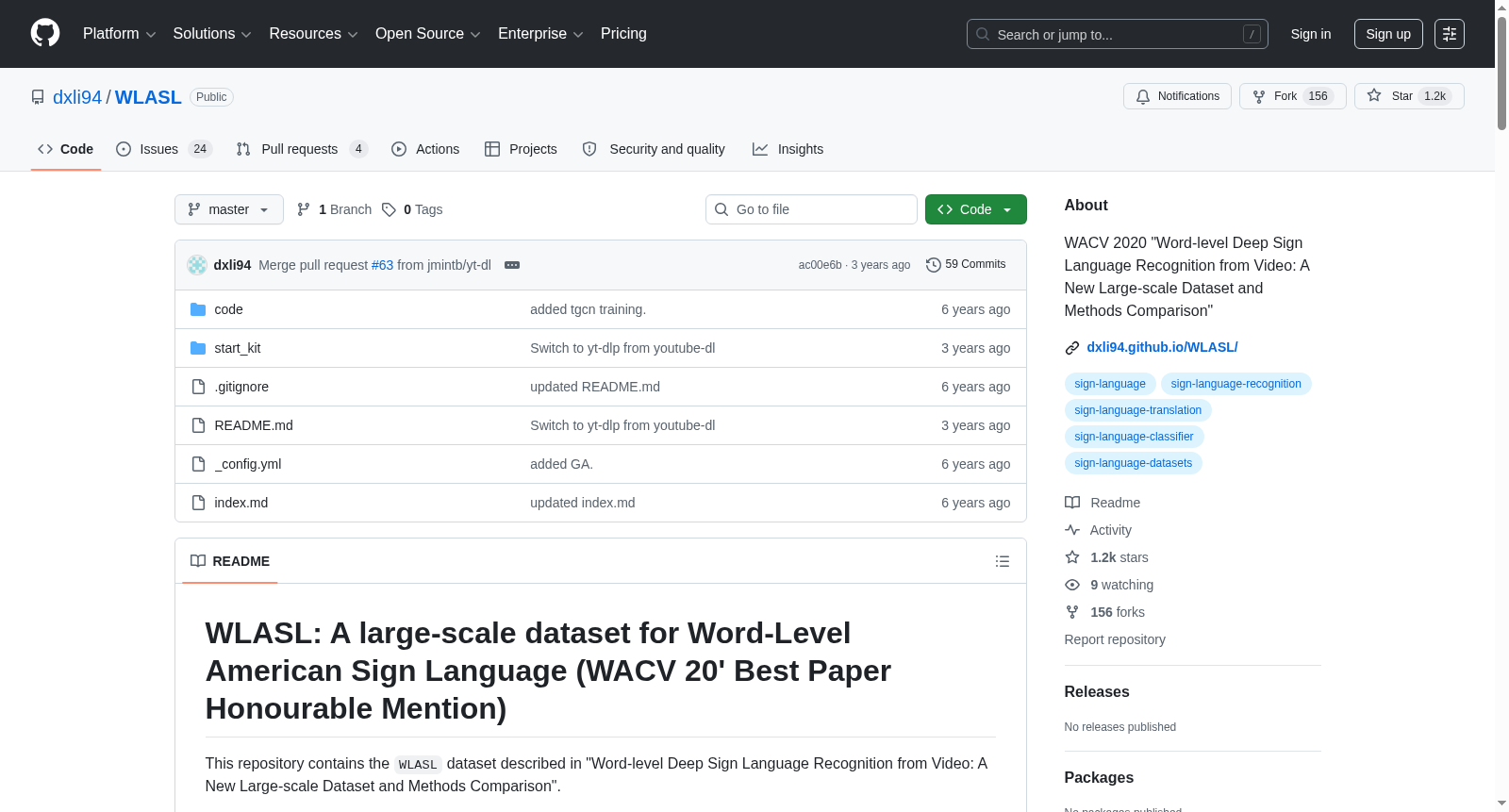Open the 59 Commits history link
This screenshot has height=812, width=1509.
pyautogui.click(x=966, y=265)
